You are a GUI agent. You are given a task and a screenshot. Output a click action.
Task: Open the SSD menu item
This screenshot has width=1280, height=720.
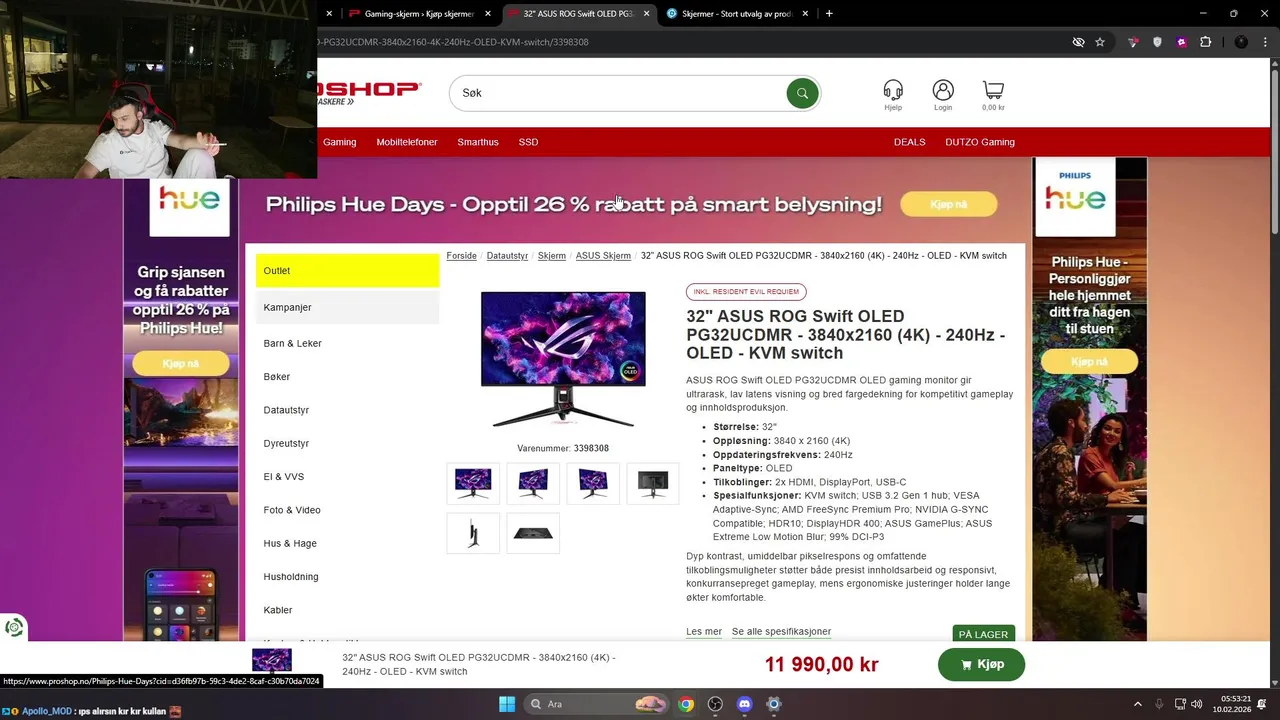528,142
